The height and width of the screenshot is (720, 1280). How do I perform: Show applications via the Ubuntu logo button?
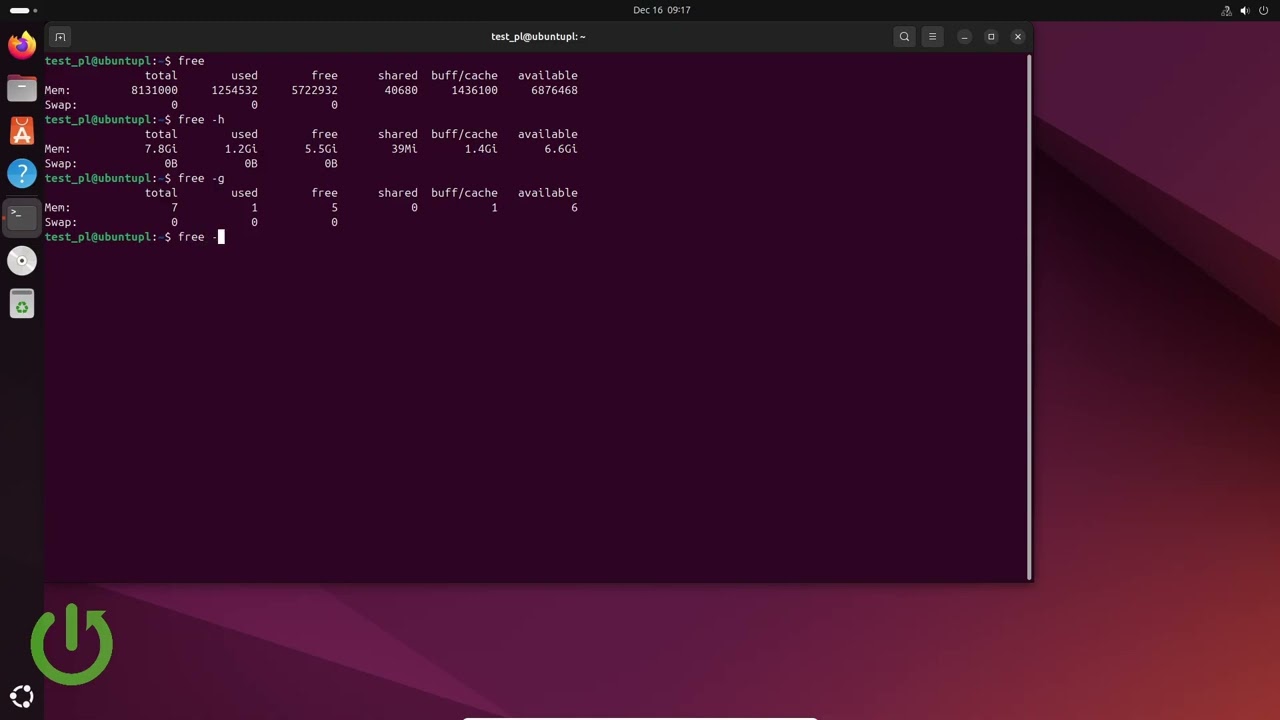(21, 697)
